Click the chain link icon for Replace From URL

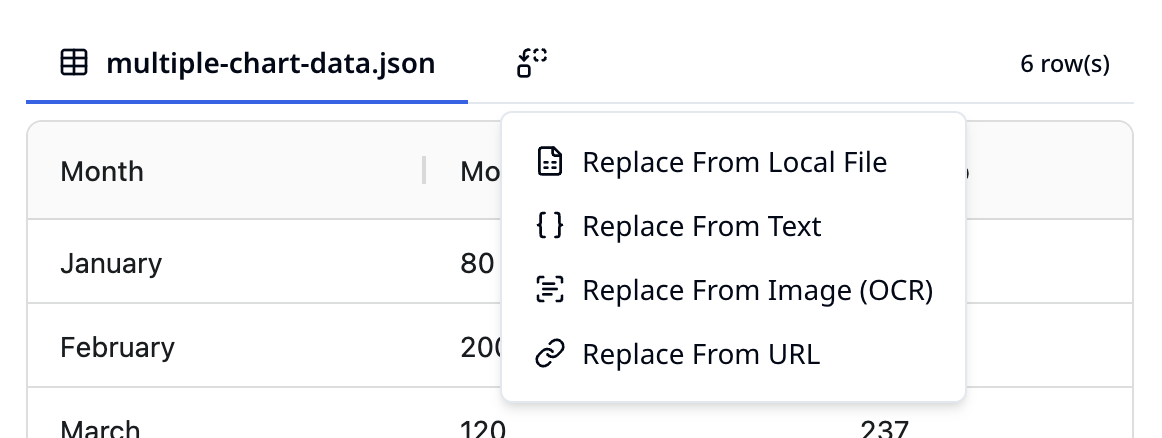550,354
